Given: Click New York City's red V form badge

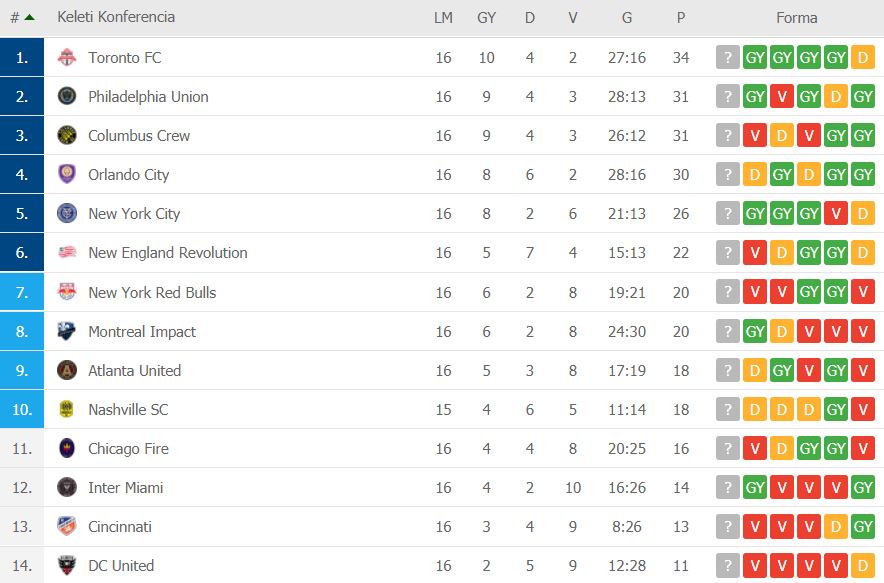Looking at the screenshot, I should 836,214.
